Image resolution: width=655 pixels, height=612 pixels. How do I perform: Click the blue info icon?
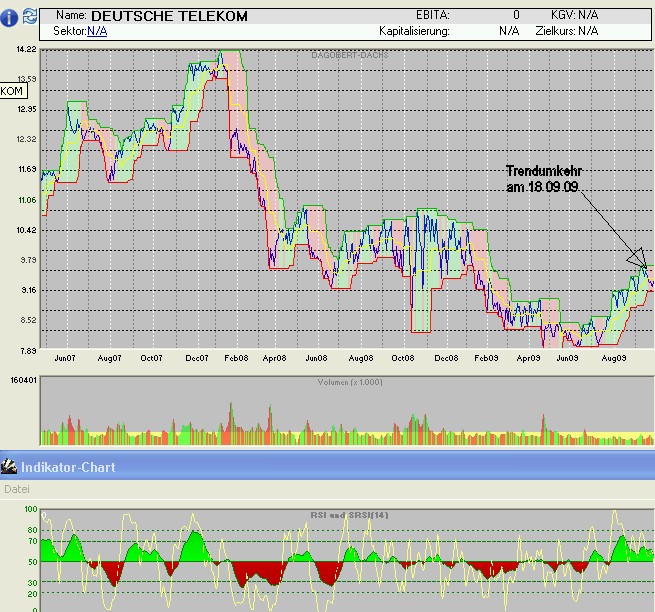tap(9, 17)
